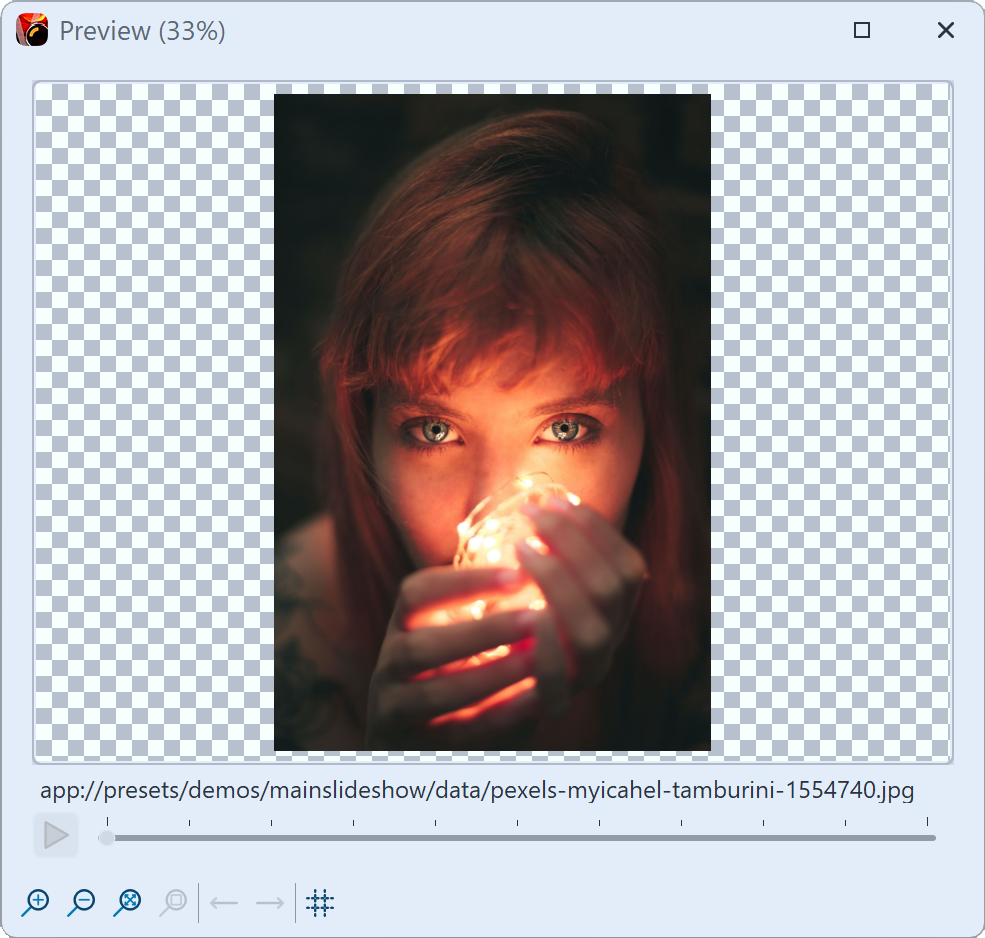This screenshot has height=938, width=985.
Task: Click the pexels-myicahel-tamburini file path text
Action: tap(477, 790)
